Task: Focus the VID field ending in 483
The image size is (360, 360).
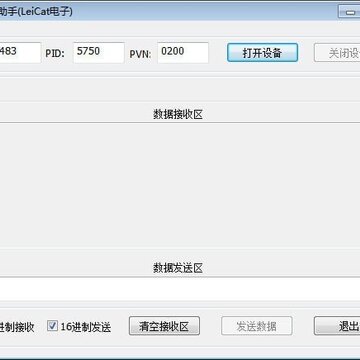Action: 20,53
